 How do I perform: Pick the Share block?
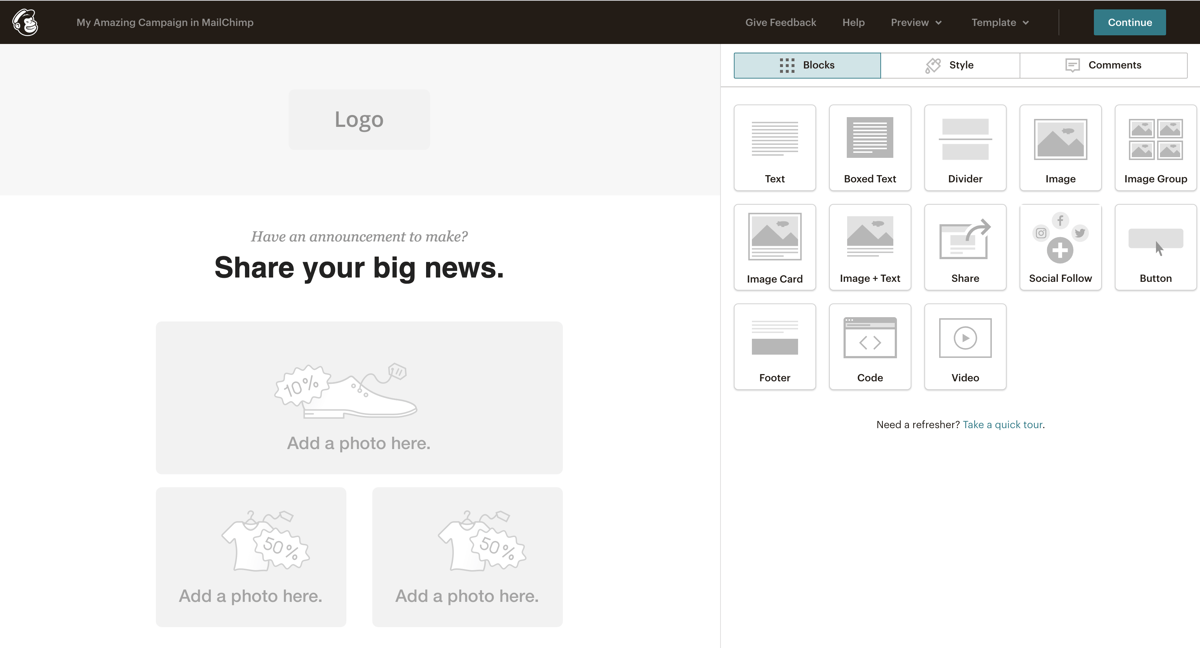click(965, 248)
